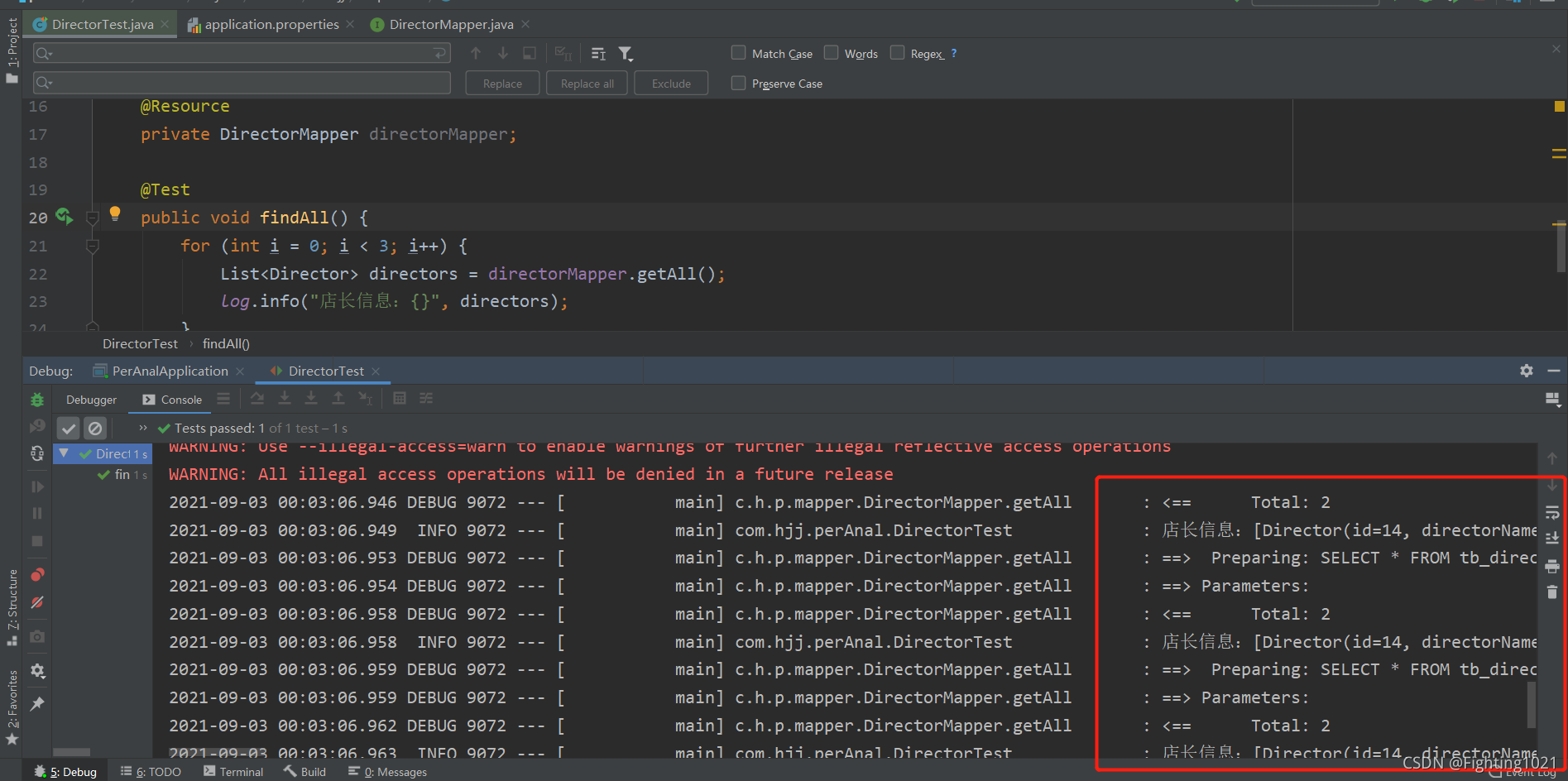The height and width of the screenshot is (781, 1568).
Task: Click Mute Breakpoints icon
Action: 37,602
